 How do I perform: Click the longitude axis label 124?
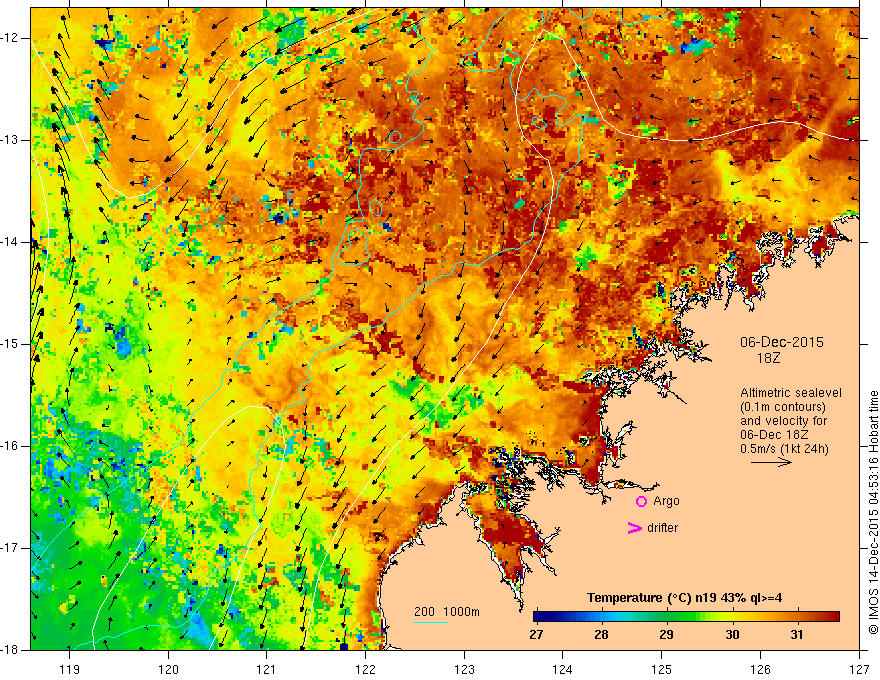point(563,669)
